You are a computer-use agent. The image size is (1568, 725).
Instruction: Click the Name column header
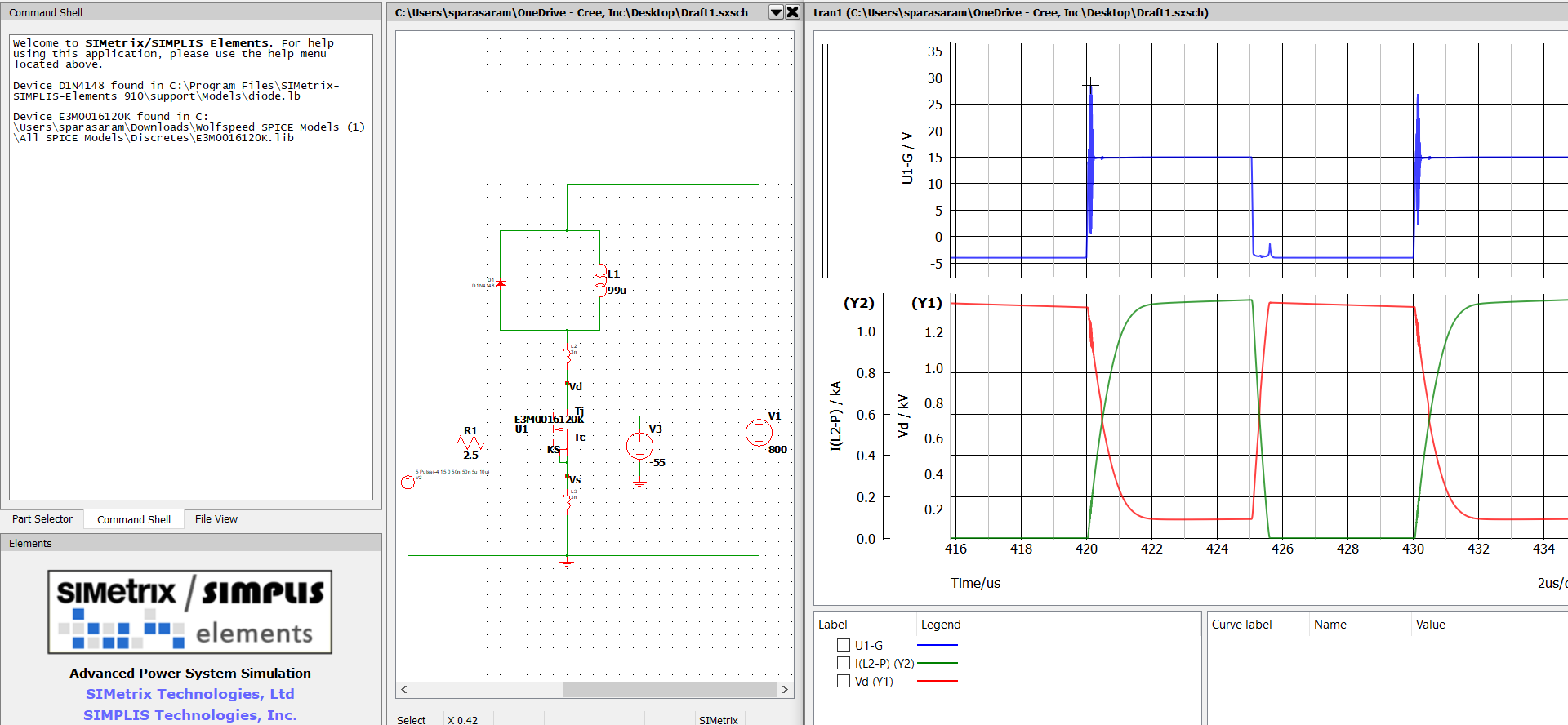click(1330, 625)
